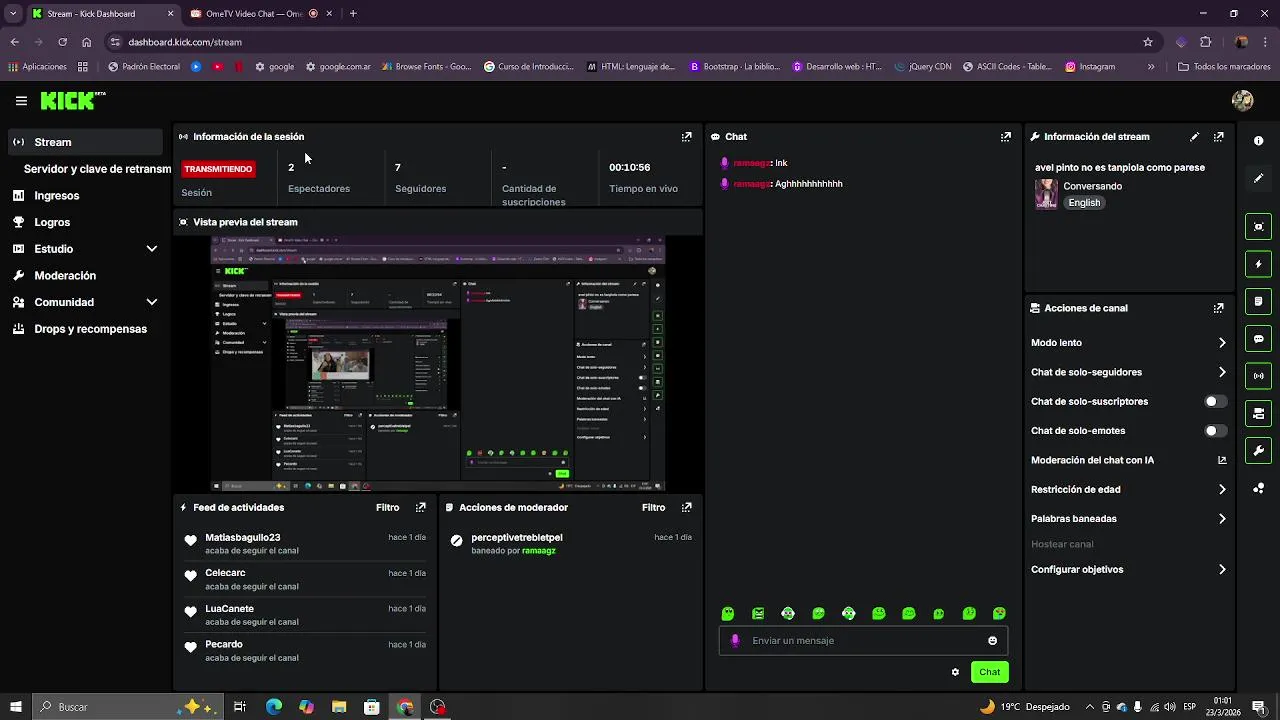The image size is (1280, 720).
Task: Expand Restricción de edad options
Action: (1222, 490)
